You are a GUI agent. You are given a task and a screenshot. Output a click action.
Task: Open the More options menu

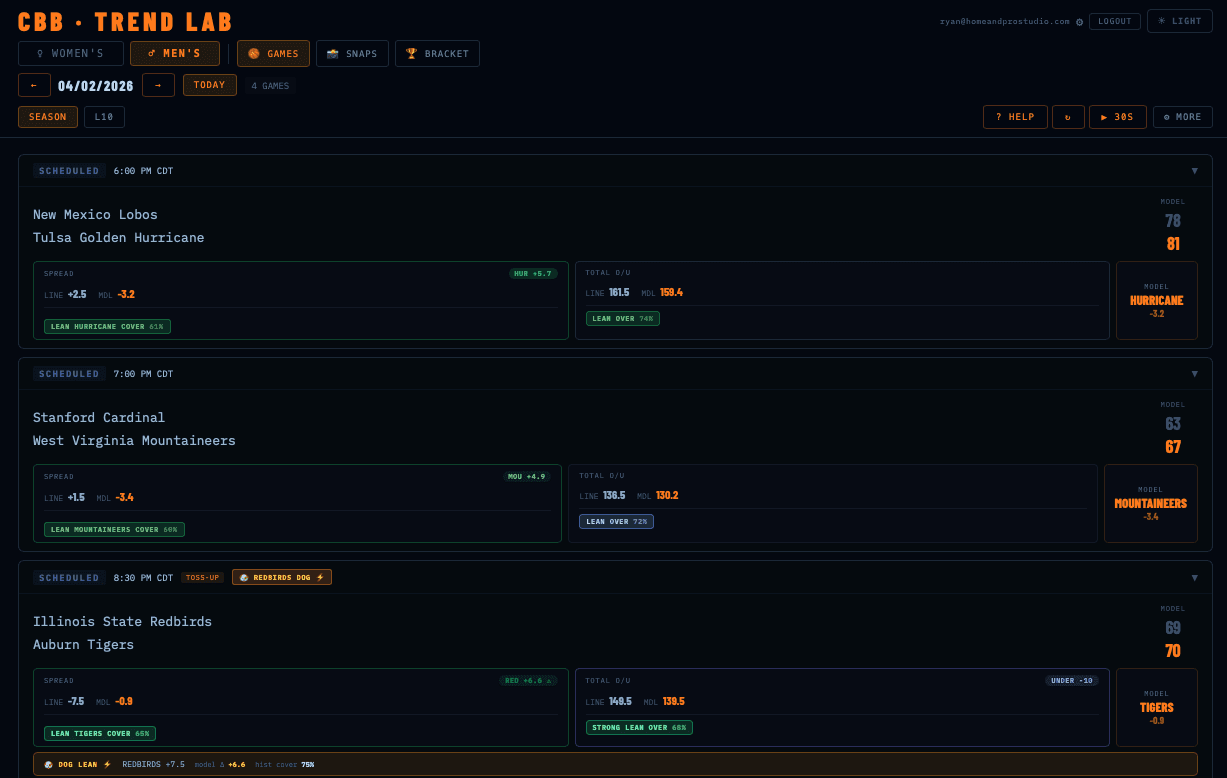coord(1182,117)
